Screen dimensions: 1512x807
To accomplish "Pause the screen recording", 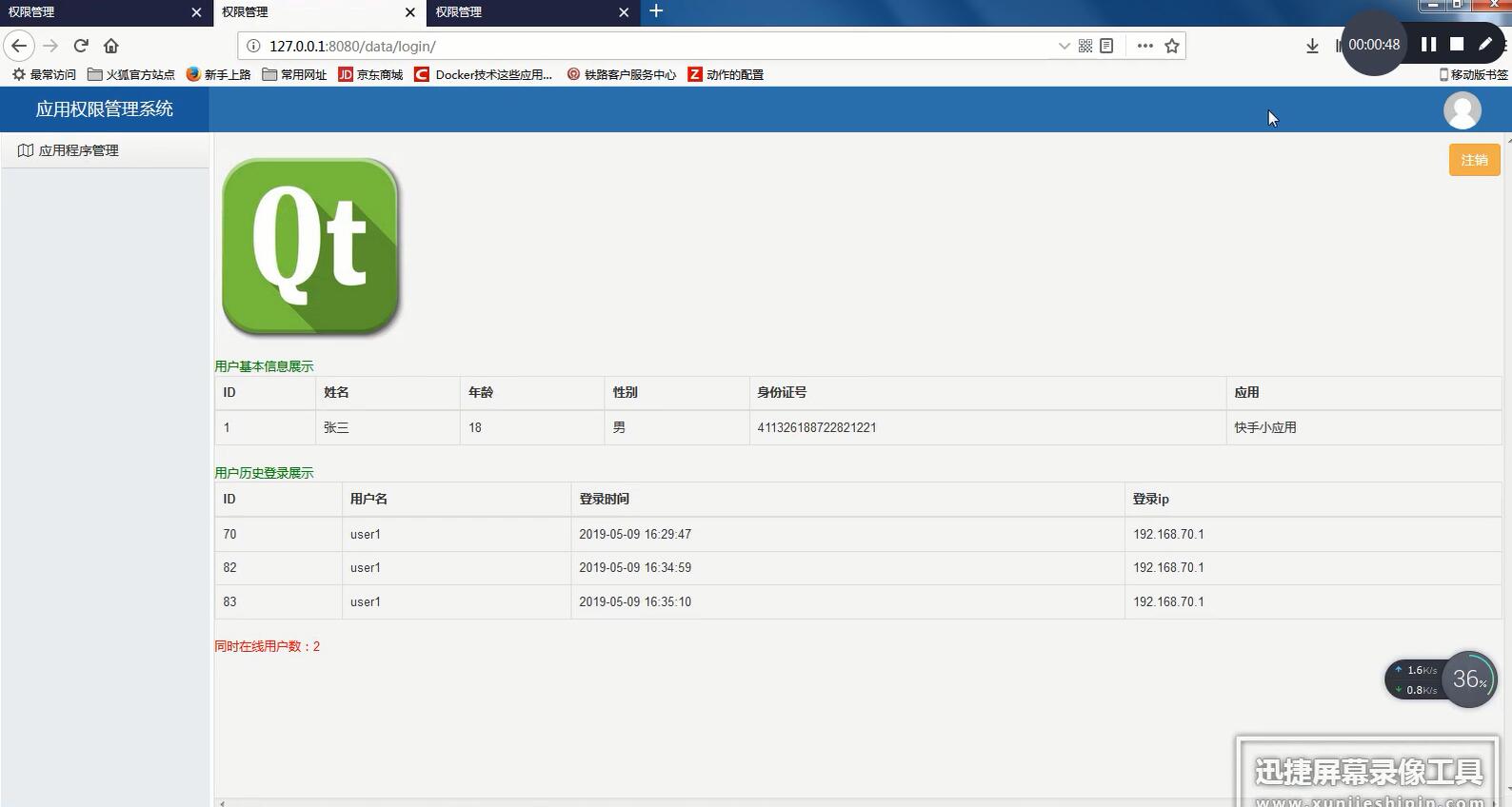I will tap(1428, 45).
